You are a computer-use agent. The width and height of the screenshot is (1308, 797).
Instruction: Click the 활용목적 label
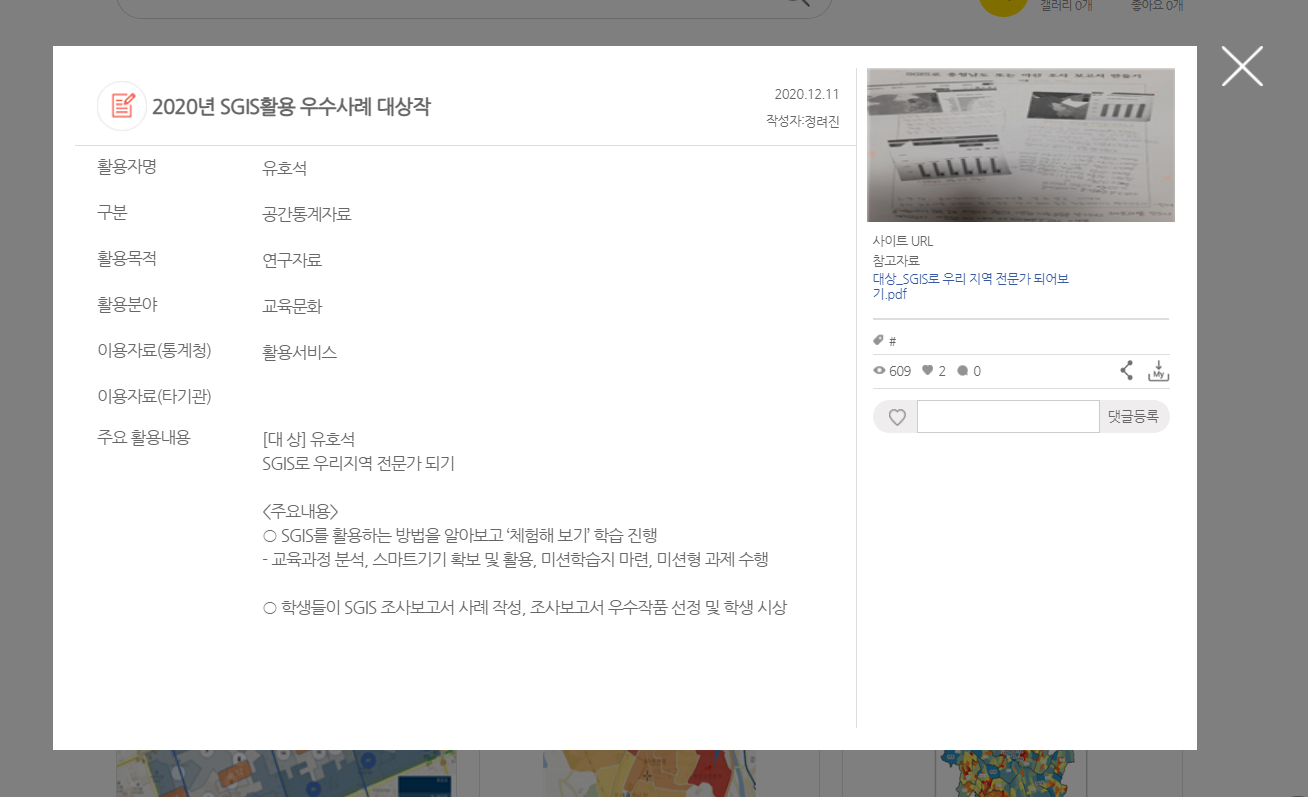point(127,259)
